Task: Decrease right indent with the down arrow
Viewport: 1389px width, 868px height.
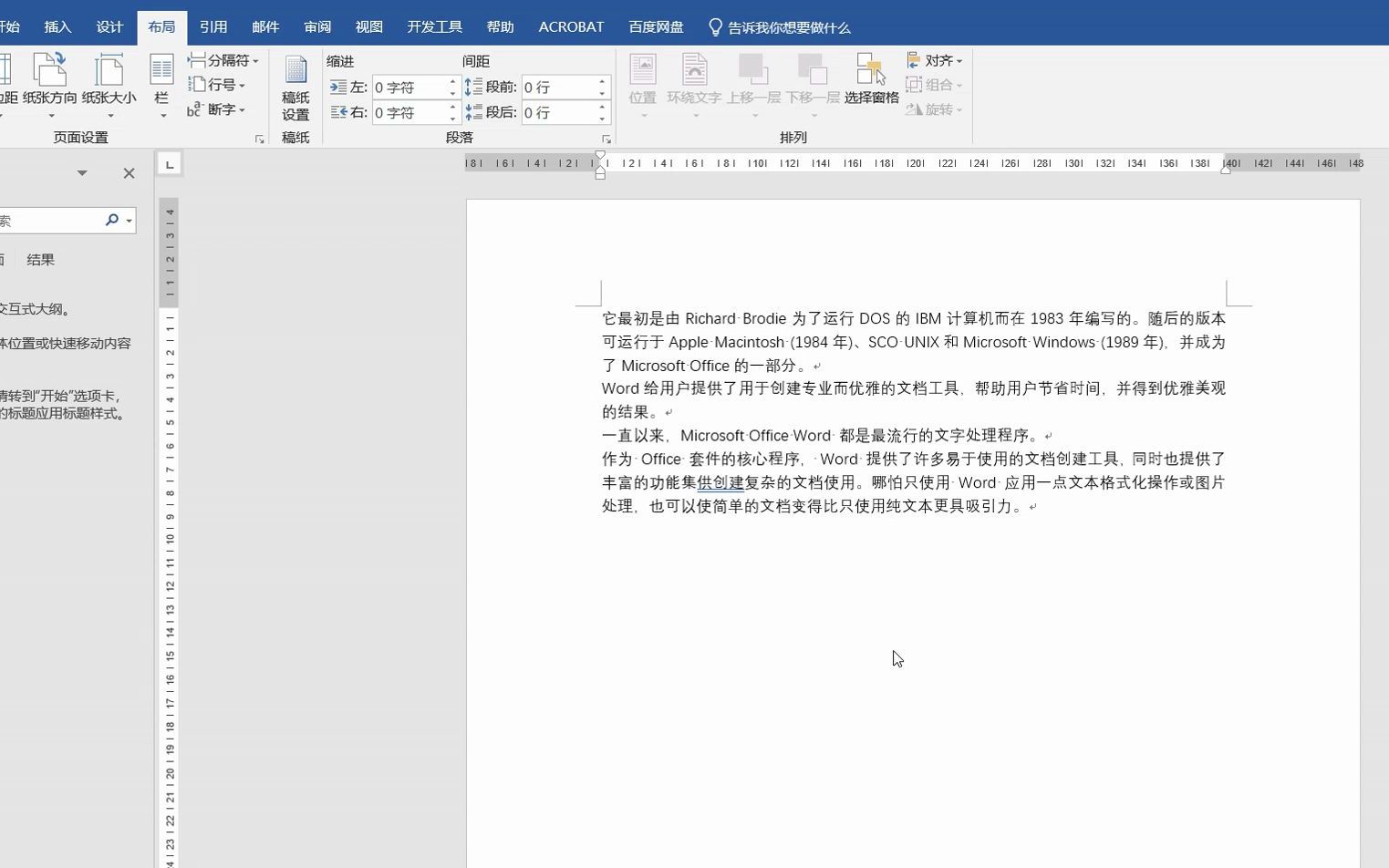Action: coord(452,119)
